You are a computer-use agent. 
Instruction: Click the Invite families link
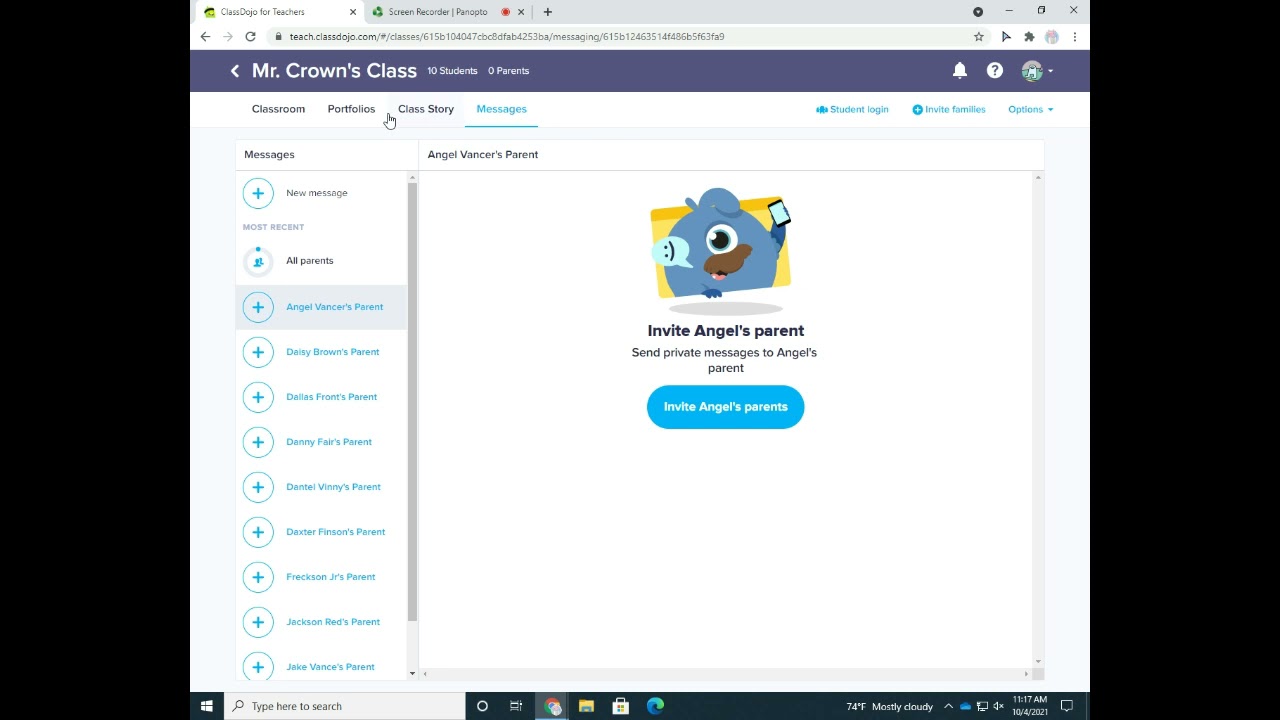pos(949,109)
